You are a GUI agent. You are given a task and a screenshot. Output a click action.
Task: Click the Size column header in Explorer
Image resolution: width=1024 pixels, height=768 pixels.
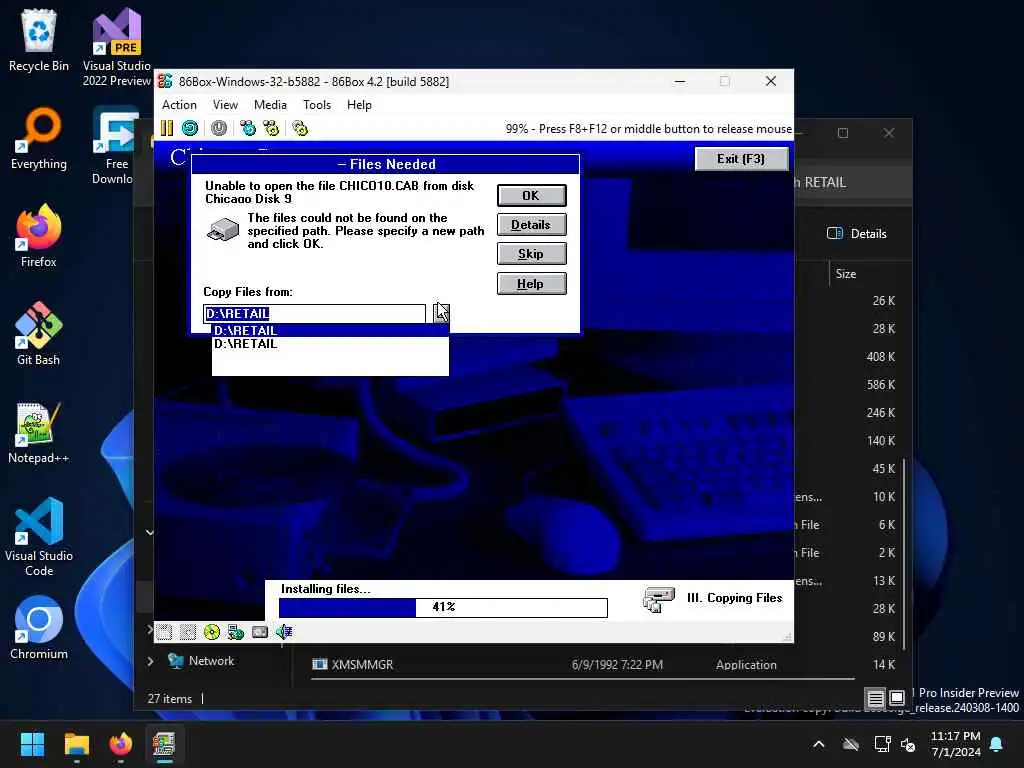coord(846,274)
